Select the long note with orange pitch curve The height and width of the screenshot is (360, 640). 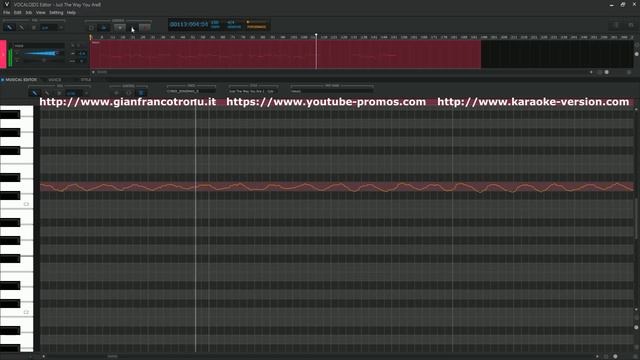337,187
